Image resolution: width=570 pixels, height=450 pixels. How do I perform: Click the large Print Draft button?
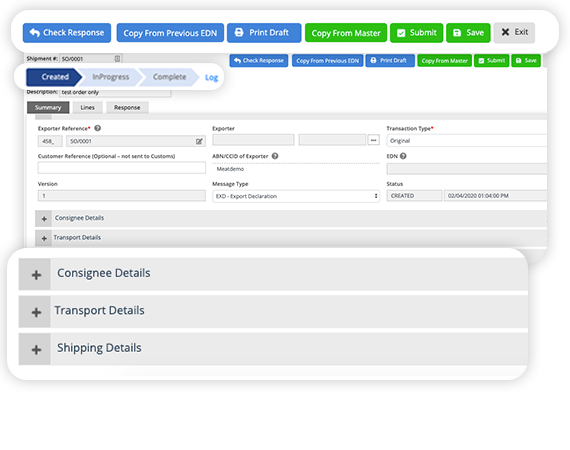pyautogui.click(x=264, y=33)
